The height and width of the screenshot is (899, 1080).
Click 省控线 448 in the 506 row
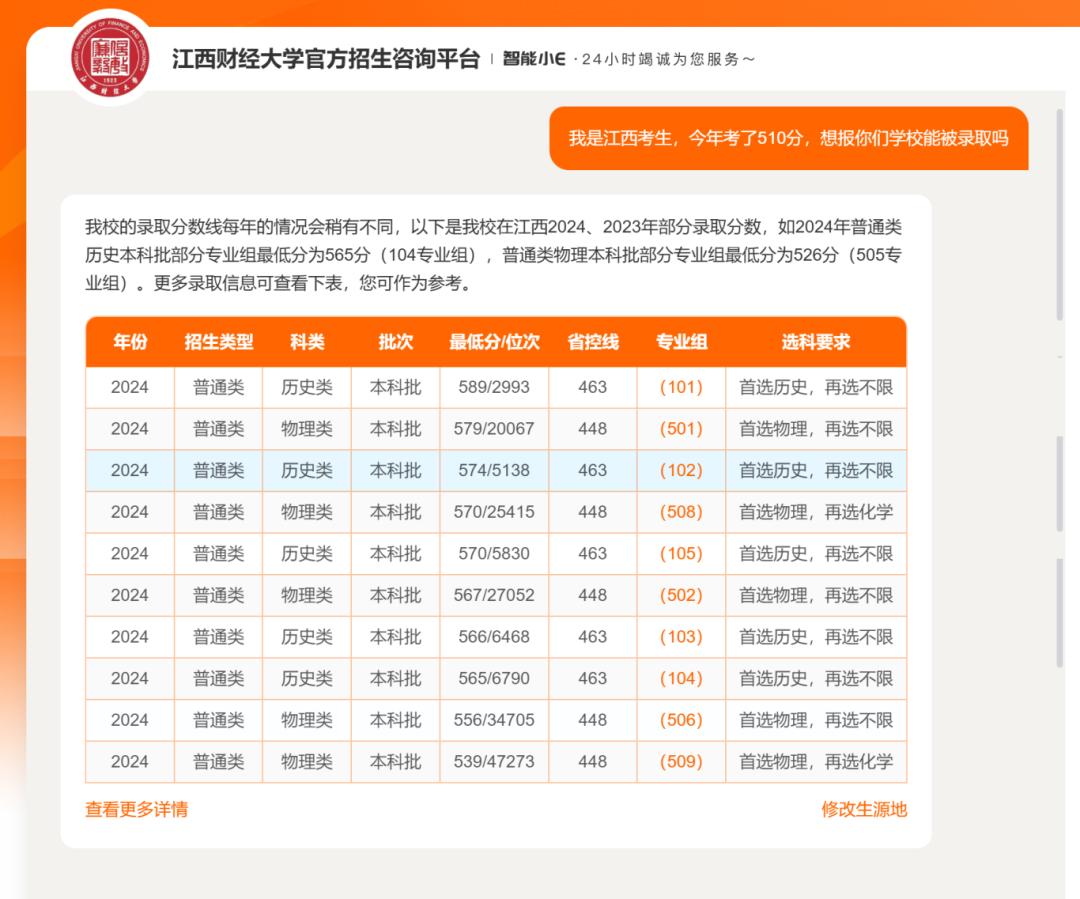(592, 720)
